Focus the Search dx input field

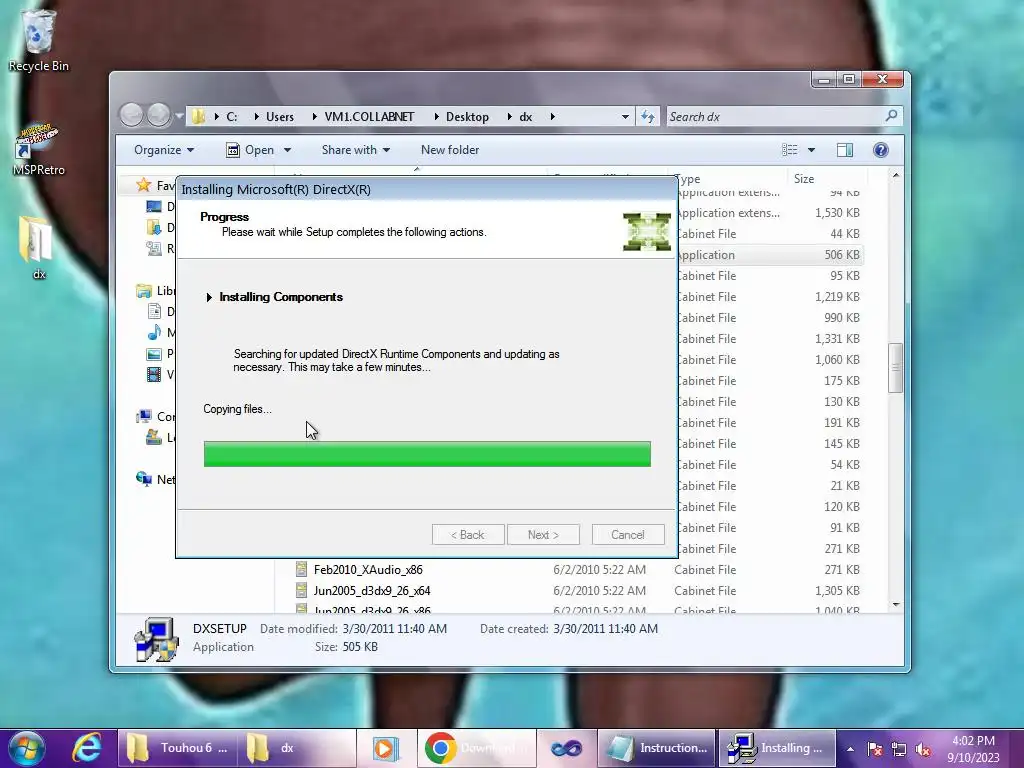tap(774, 116)
